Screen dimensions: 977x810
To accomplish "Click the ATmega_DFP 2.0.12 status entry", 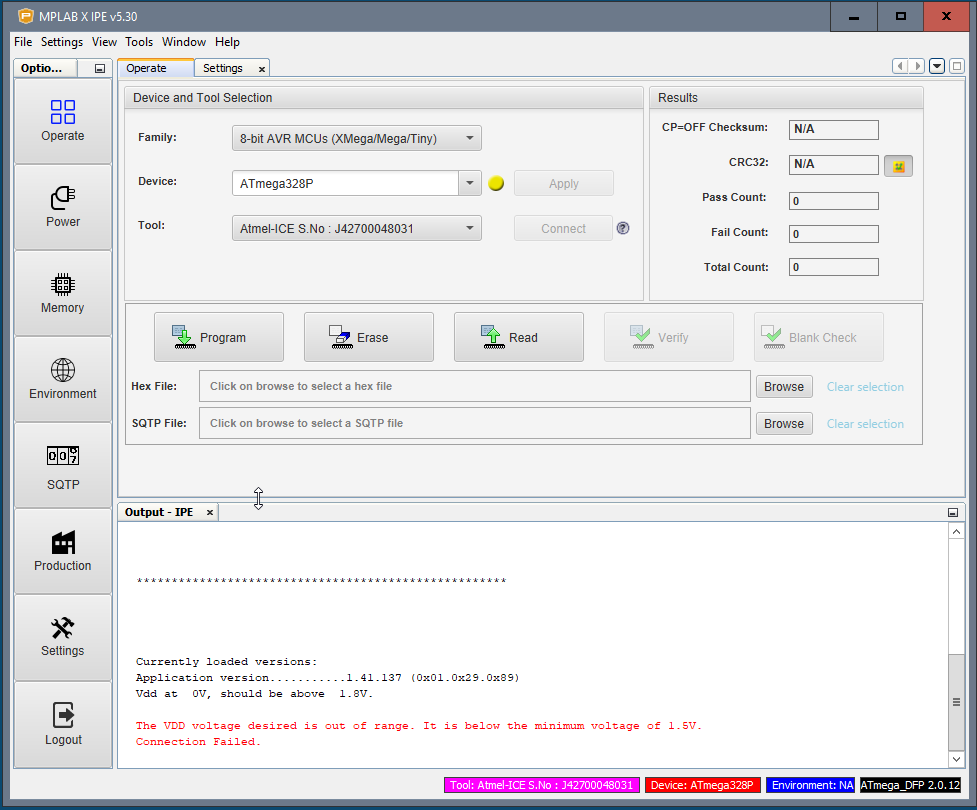I will click(x=910, y=785).
